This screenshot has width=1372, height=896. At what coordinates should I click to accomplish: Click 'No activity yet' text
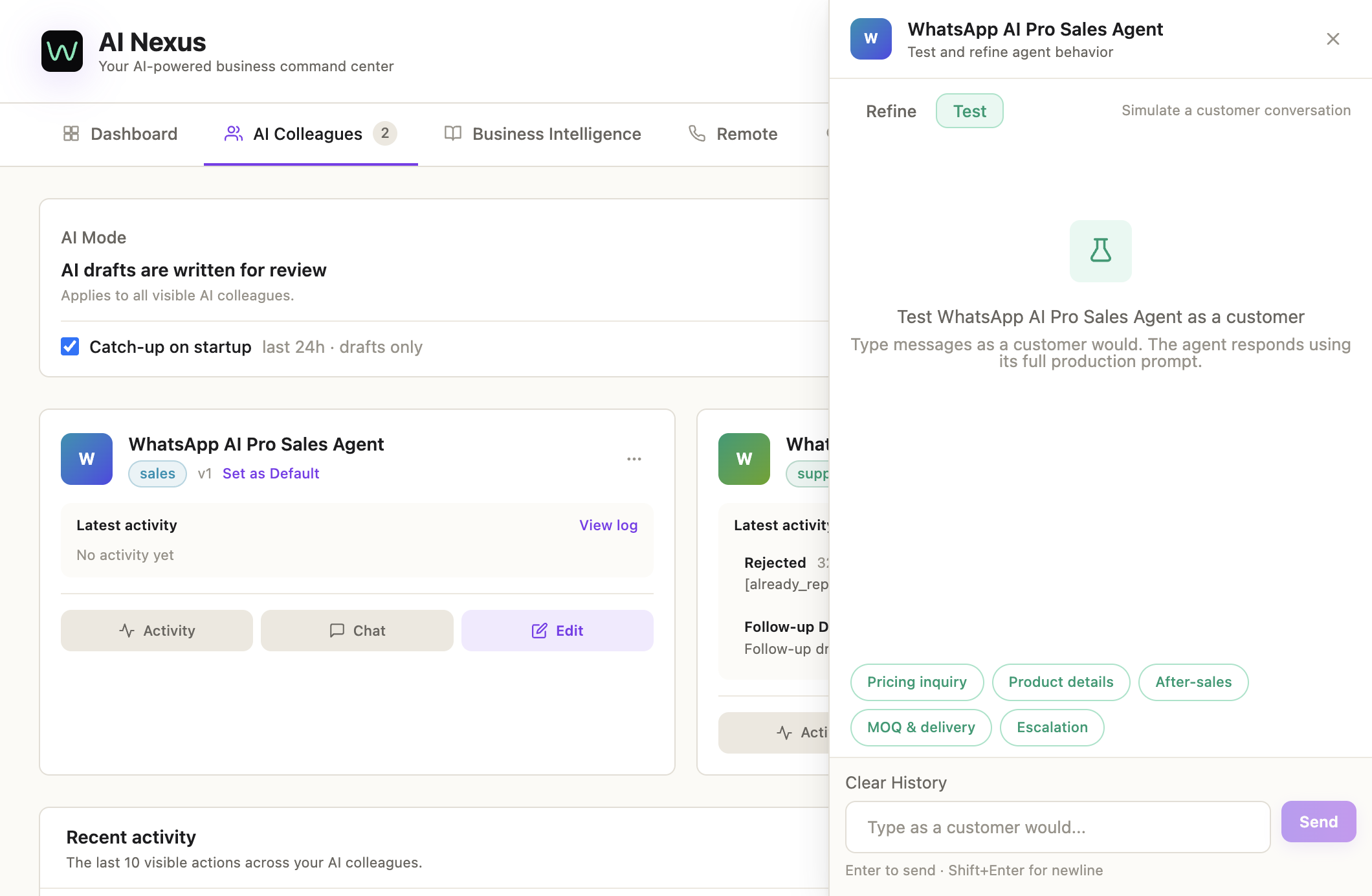point(125,555)
